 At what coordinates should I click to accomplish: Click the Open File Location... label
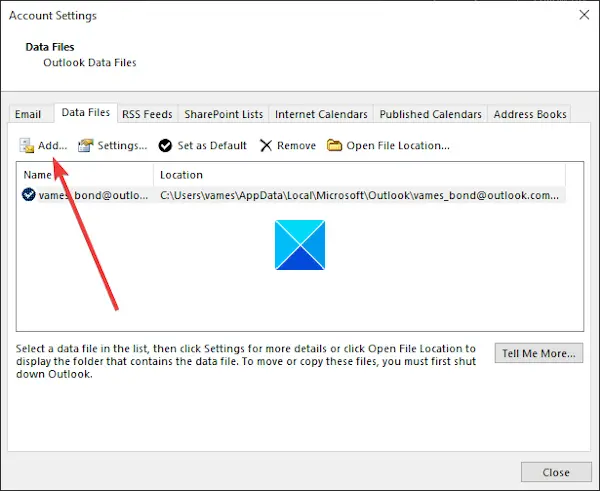[398, 145]
